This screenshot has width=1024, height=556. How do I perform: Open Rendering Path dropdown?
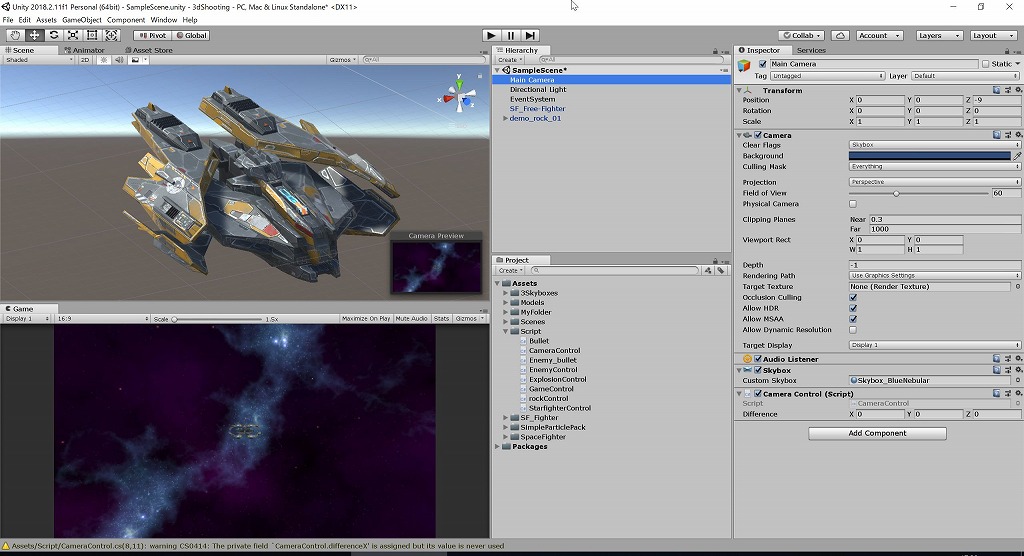click(x=935, y=276)
